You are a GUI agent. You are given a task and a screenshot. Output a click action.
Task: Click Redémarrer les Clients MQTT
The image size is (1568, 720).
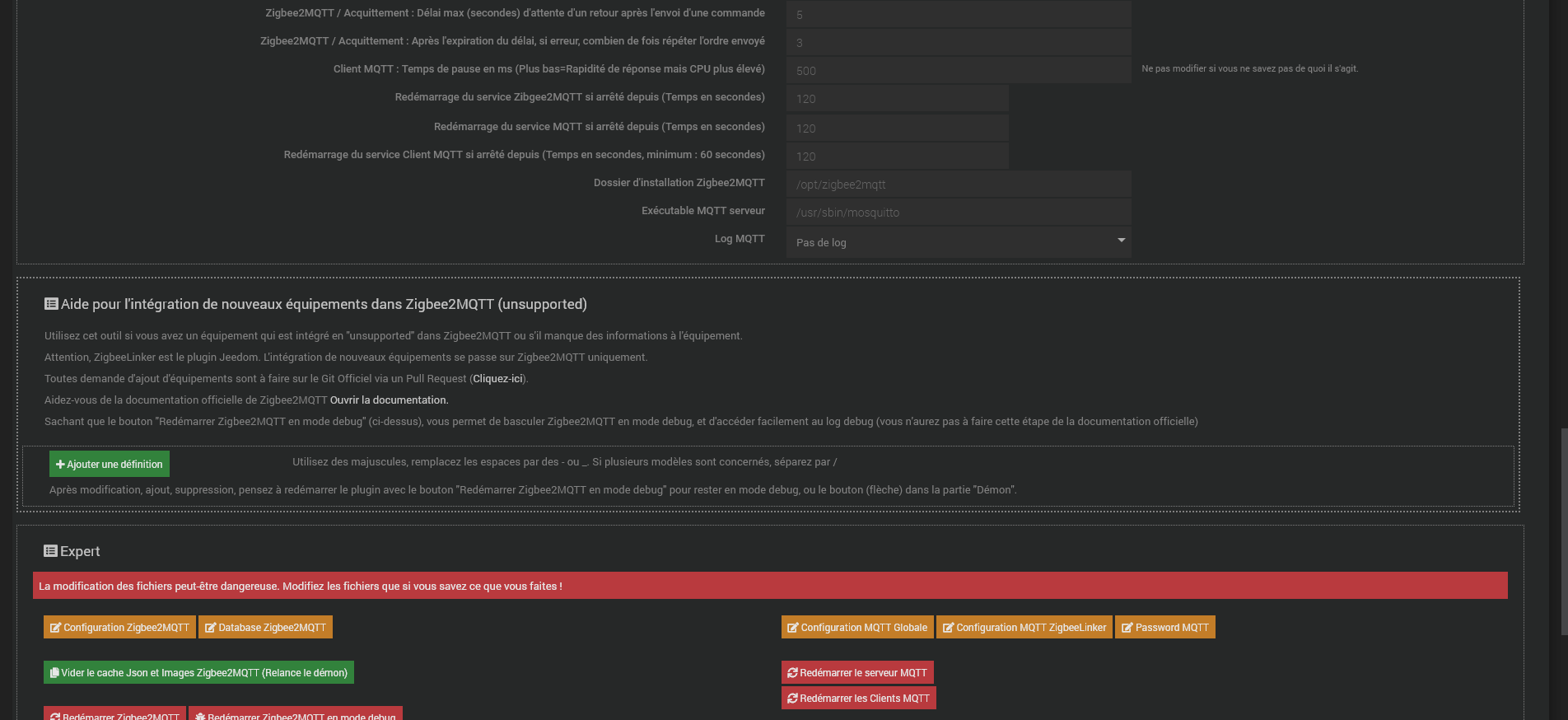pyautogui.click(x=859, y=698)
